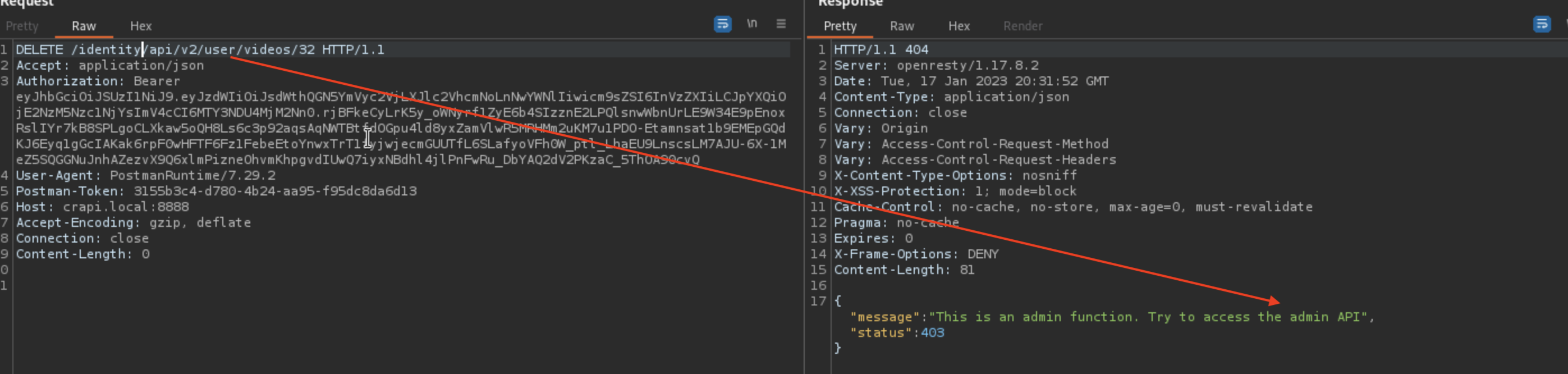Toggle word wrap icon in Response panel
This screenshot has height=374, width=1568.
click(x=1541, y=24)
